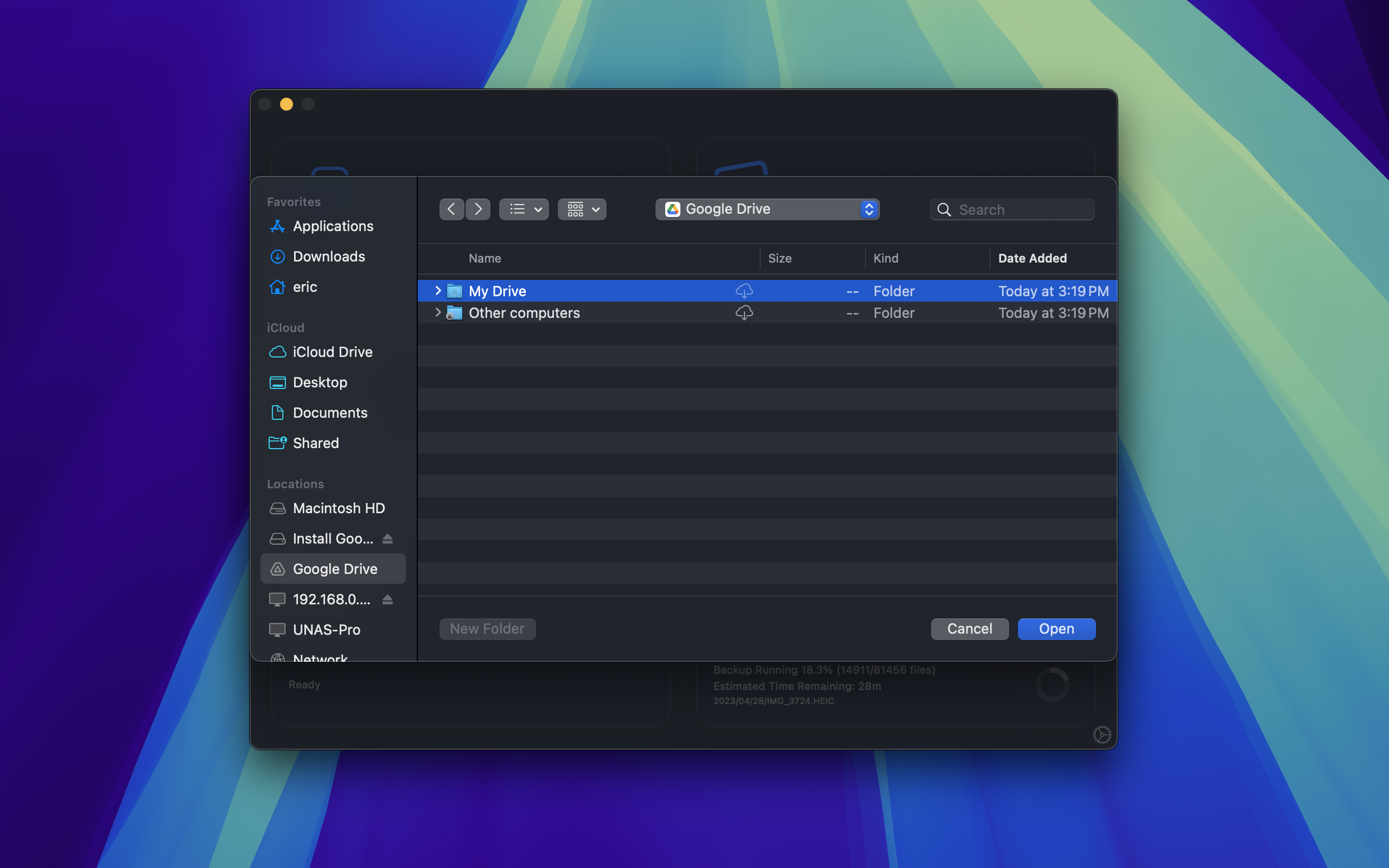Open Applications in Favorites sidebar
Viewport: 1389px width, 868px height.
[333, 226]
